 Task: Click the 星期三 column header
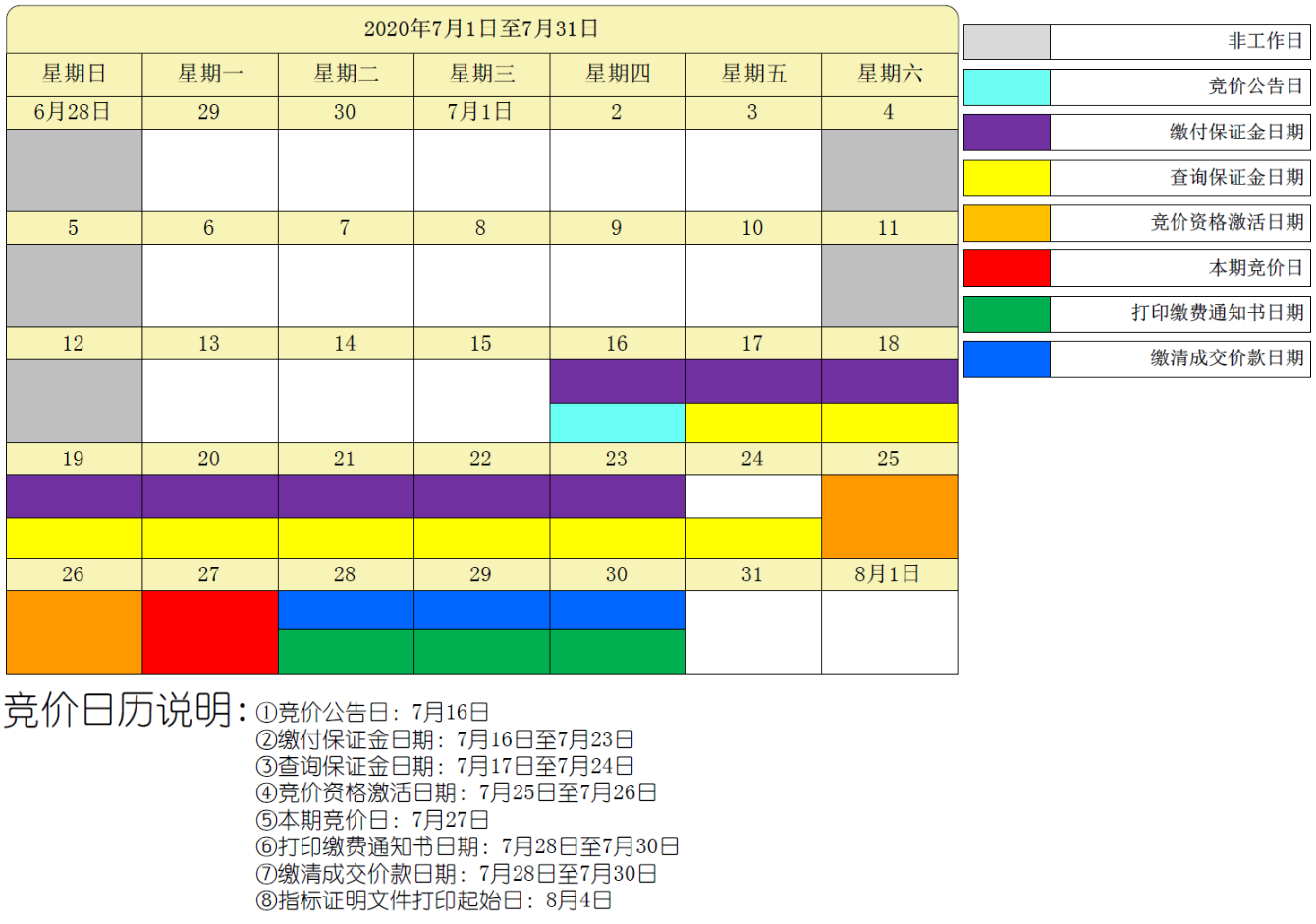[x=481, y=75]
